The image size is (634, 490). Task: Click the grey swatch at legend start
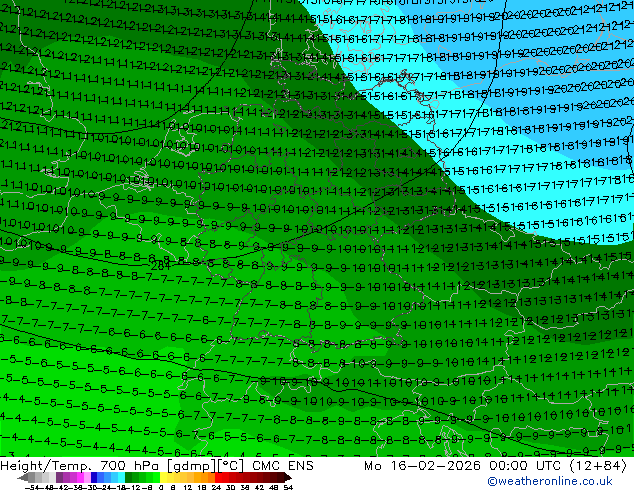tap(31, 477)
